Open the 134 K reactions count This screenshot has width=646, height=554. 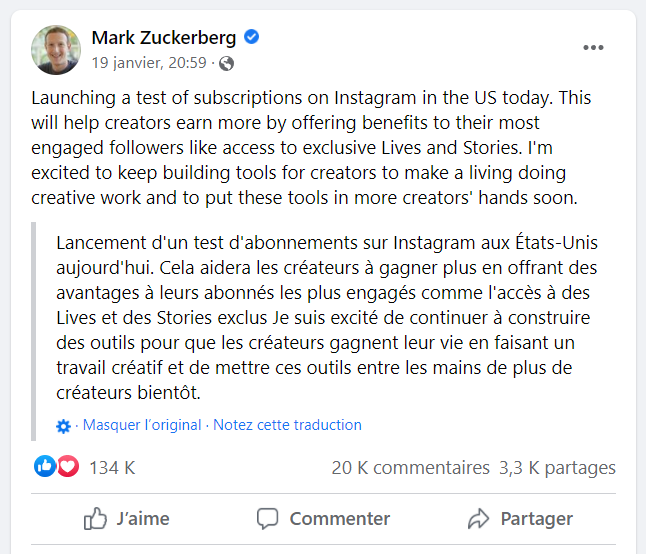coord(112,467)
